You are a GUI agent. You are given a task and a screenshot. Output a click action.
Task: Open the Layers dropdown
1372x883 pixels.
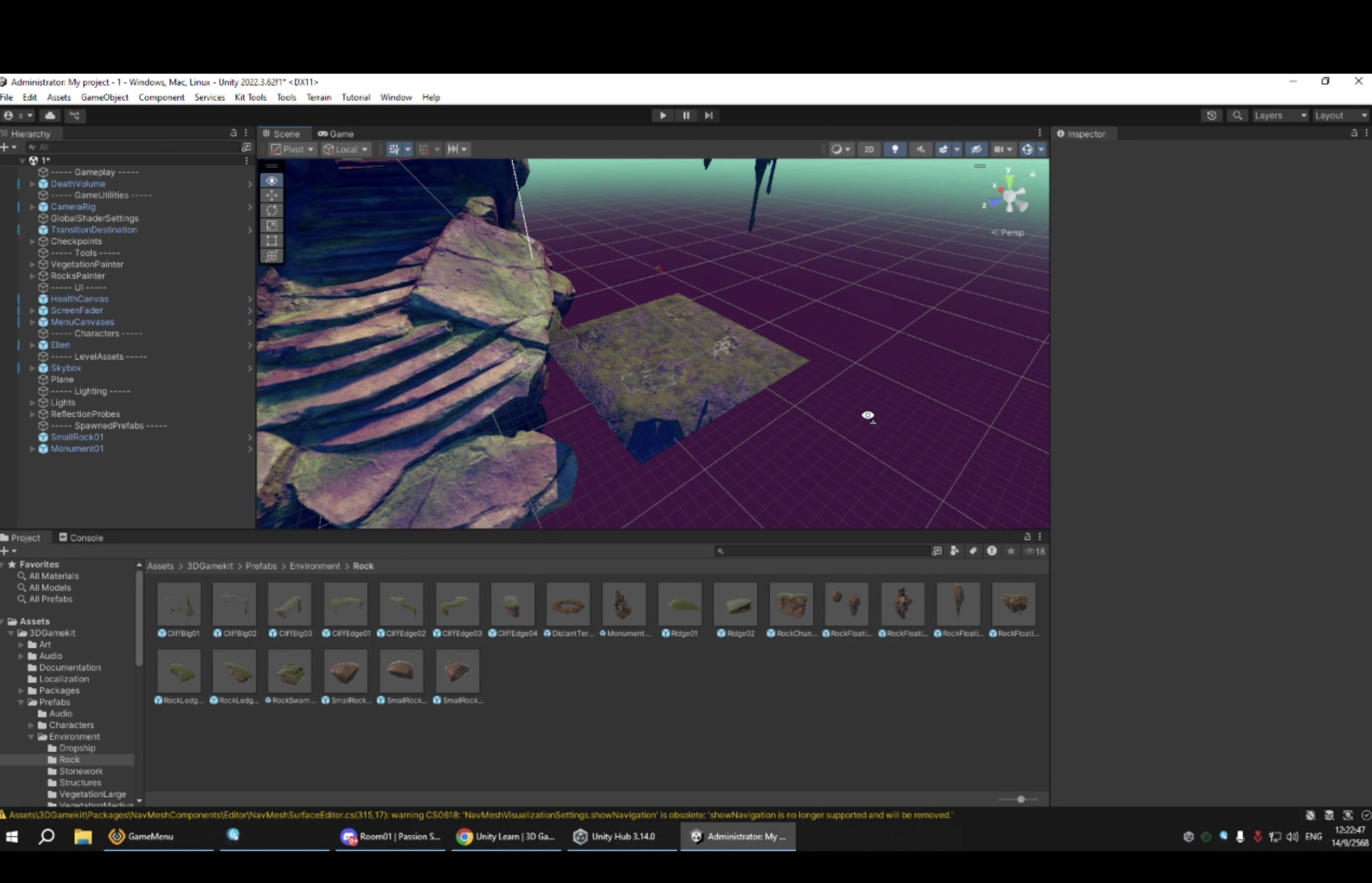coord(1279,116)
